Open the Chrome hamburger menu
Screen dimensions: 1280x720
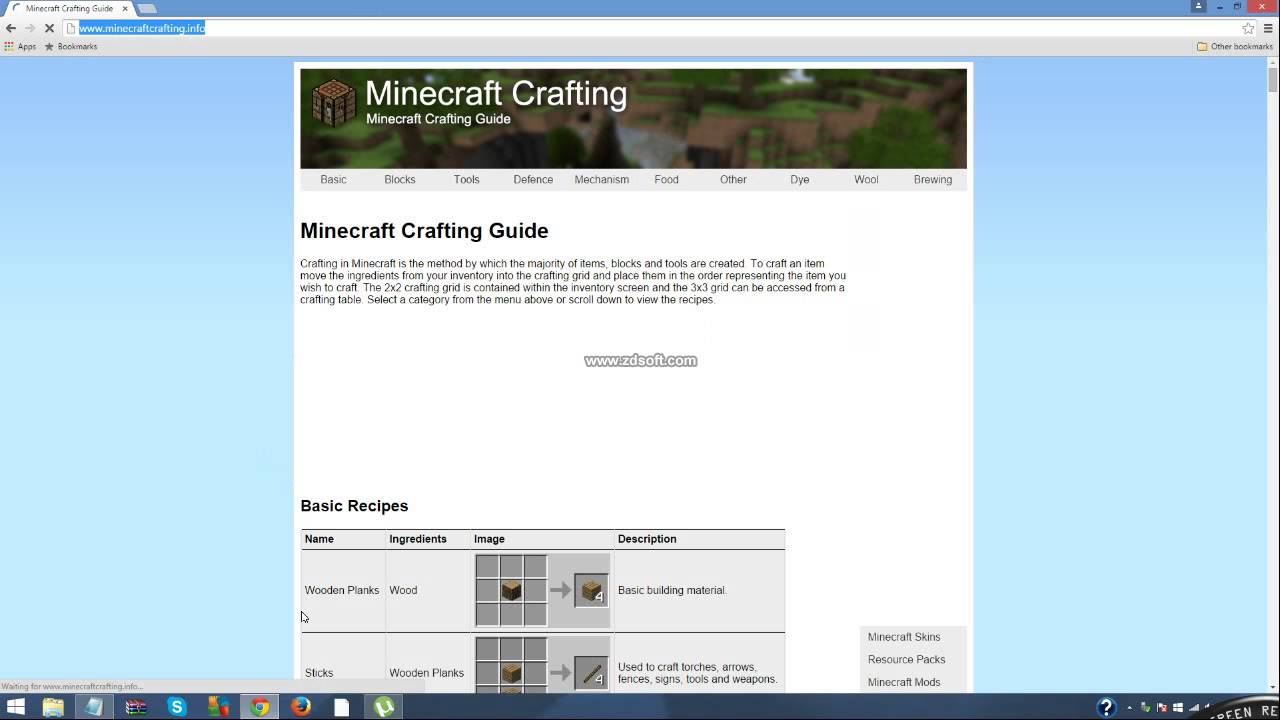coord(1268,28)
